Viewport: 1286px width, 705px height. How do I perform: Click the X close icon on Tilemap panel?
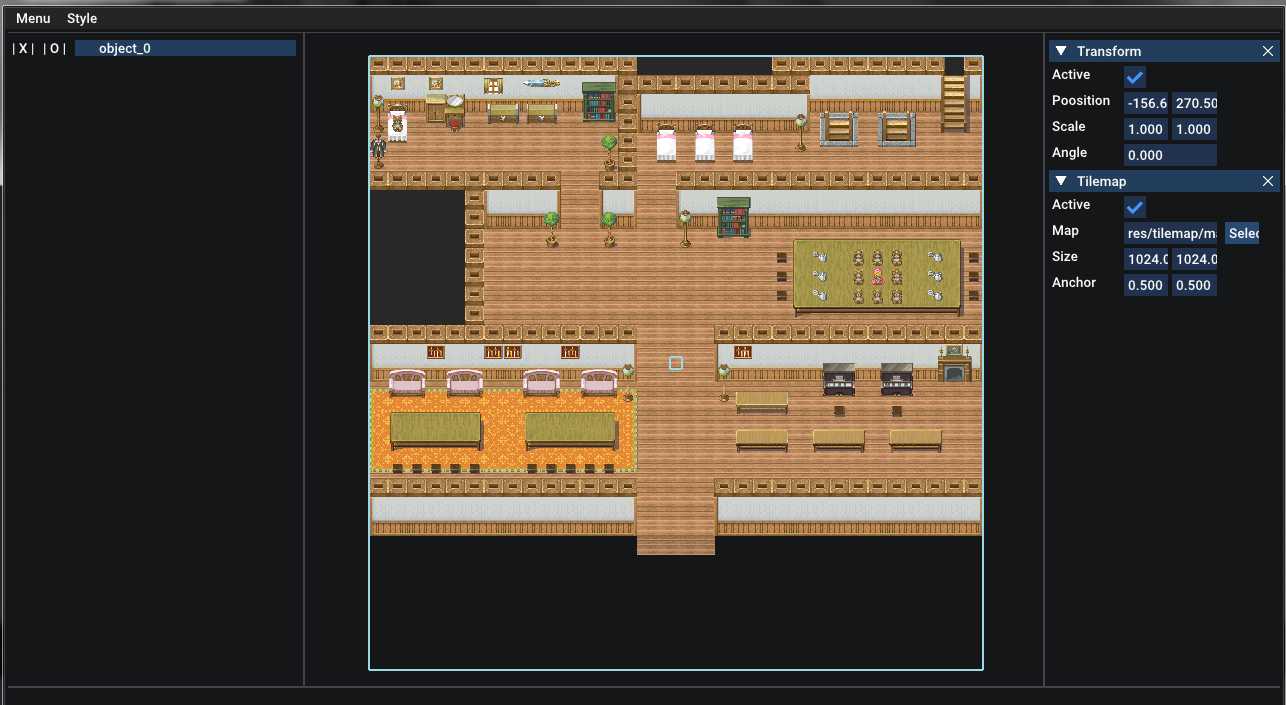pos(1267,181)
